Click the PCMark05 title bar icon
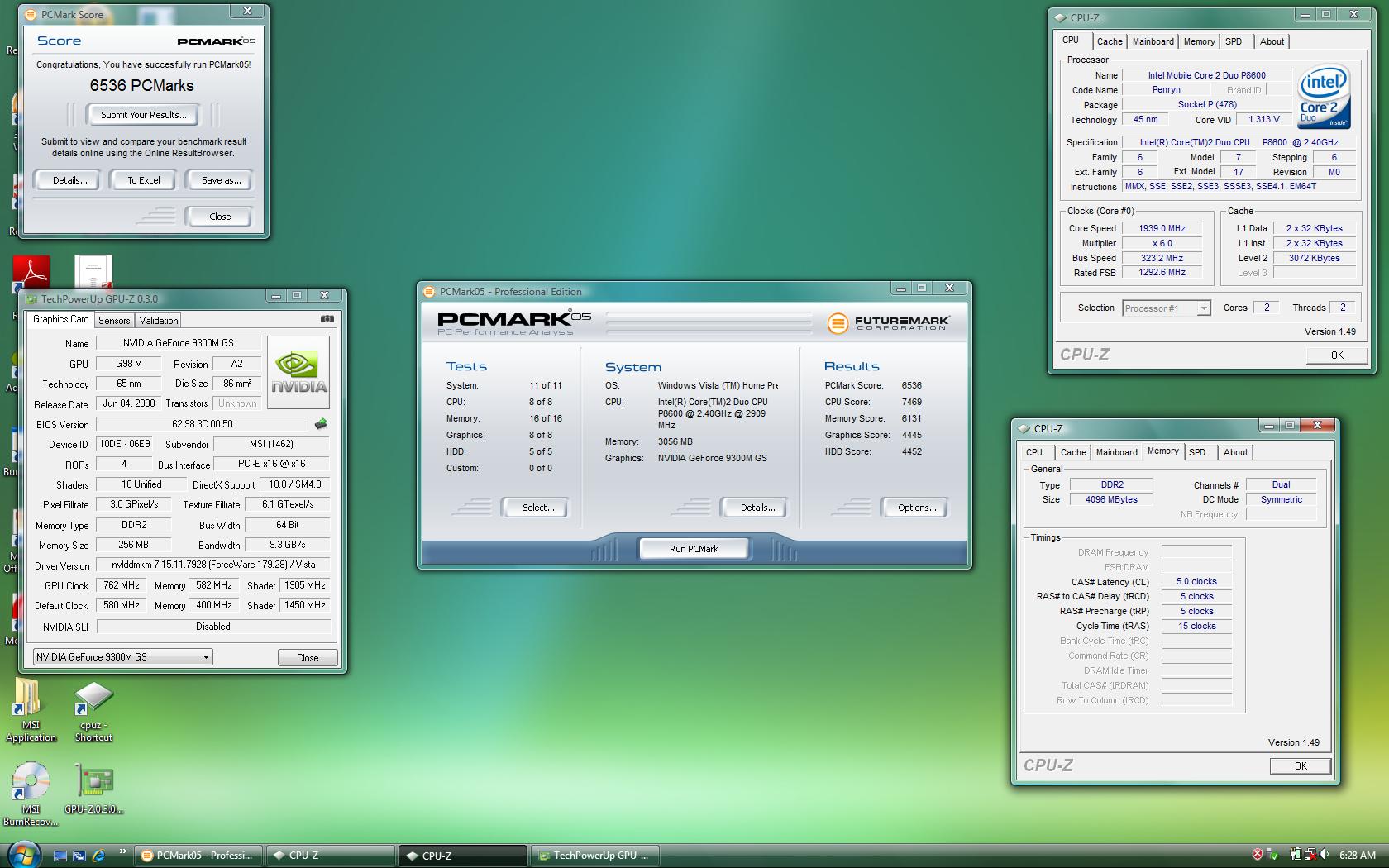The width and height of the screenshot is (1389, 868). coord(428,292)
